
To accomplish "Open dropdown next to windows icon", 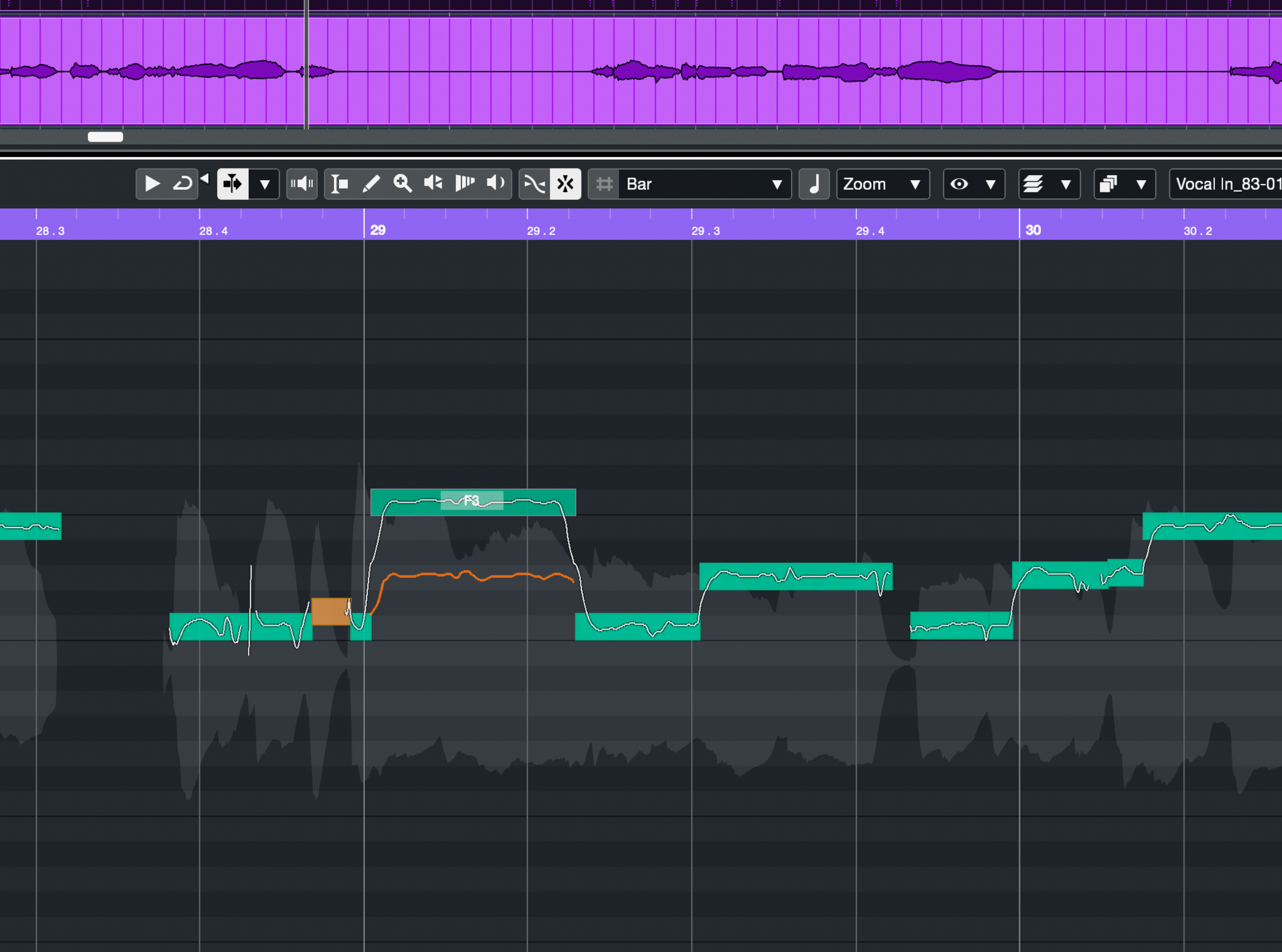I will coord(1141,185).
